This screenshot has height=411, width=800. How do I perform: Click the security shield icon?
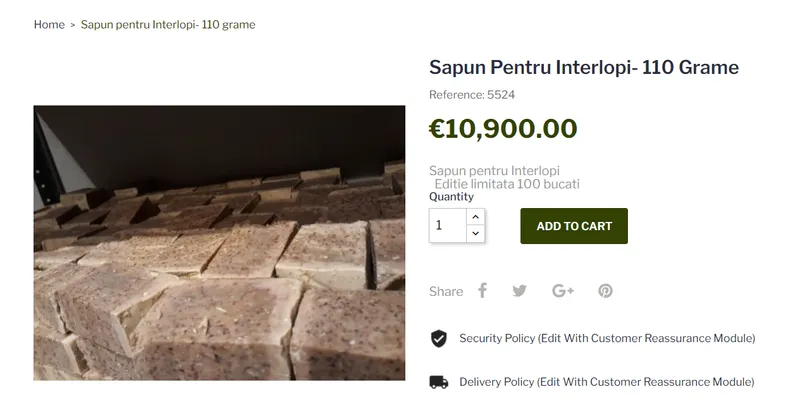tap(438, 338)
